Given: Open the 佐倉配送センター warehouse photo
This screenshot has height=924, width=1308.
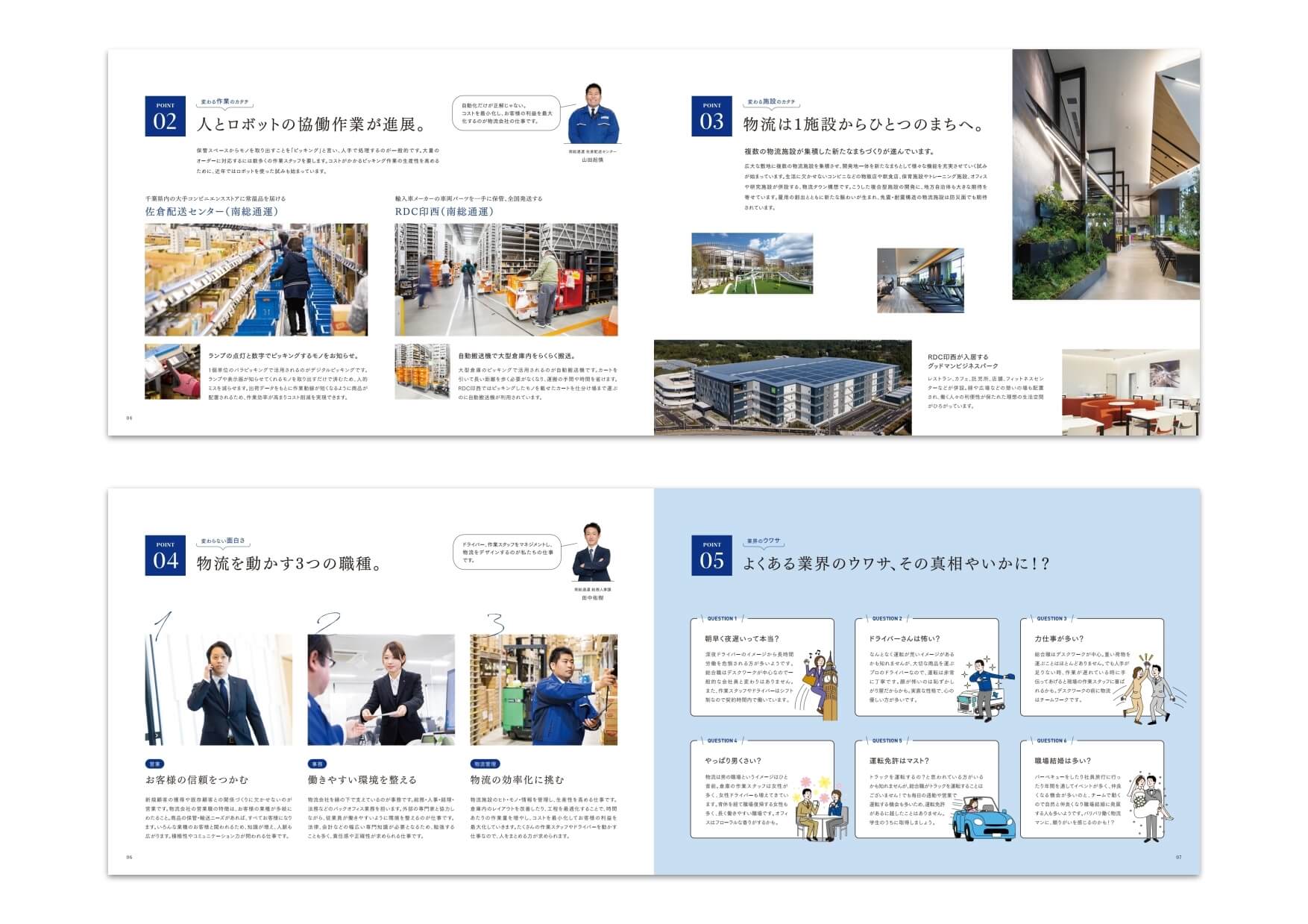Looking at the screenshot, I should coord(256,280).
